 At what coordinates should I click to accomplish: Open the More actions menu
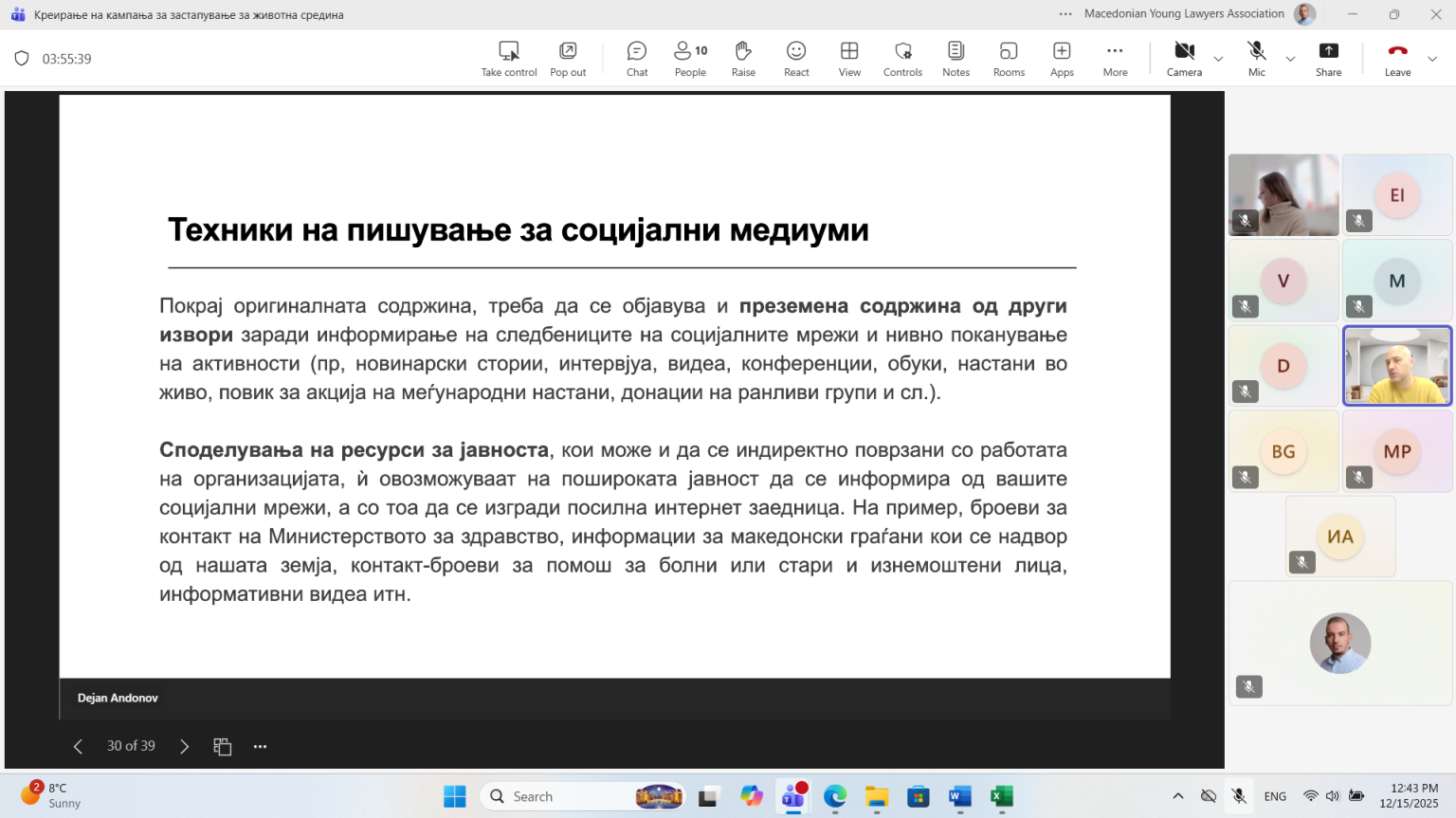tap(1115, 58)
